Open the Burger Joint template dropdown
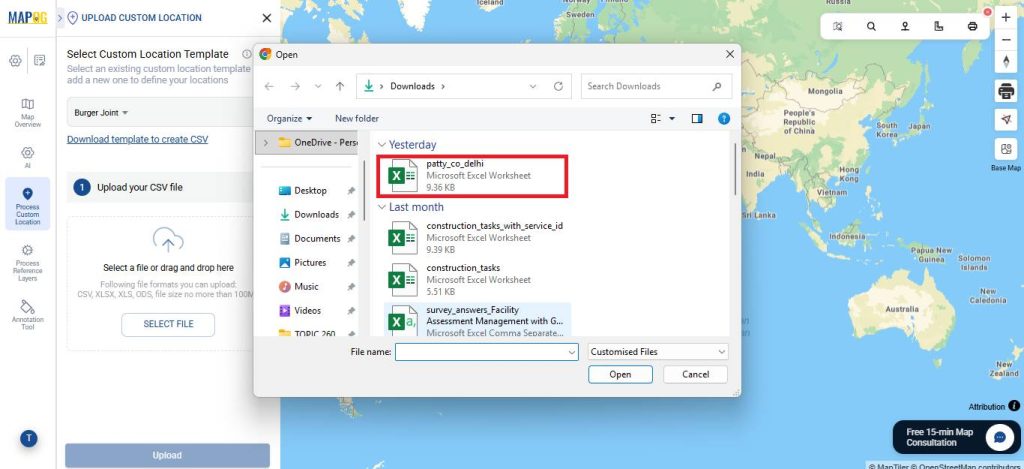 tap(101, 112)
